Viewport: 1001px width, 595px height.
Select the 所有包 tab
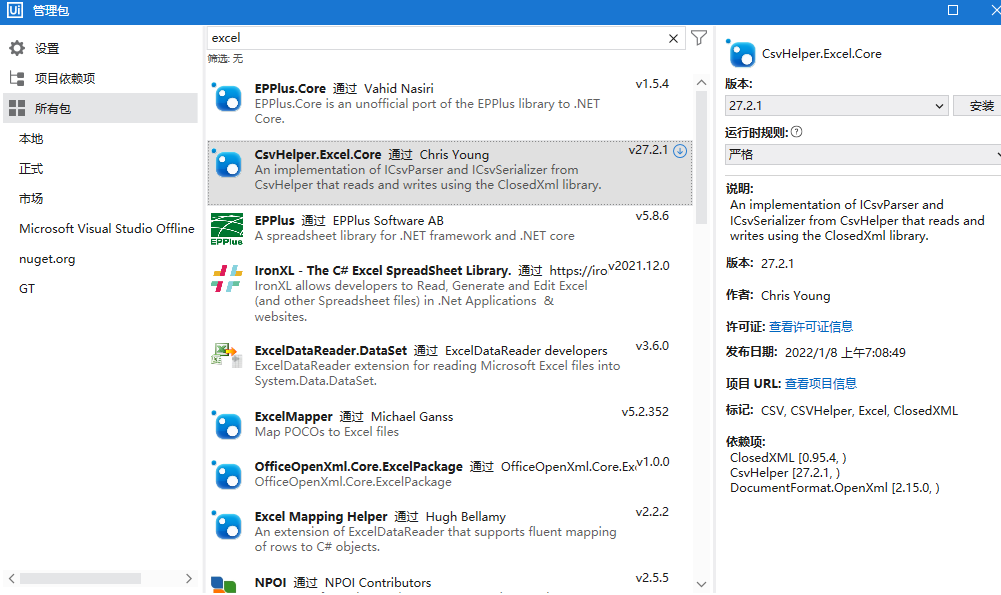click(101, 108)
